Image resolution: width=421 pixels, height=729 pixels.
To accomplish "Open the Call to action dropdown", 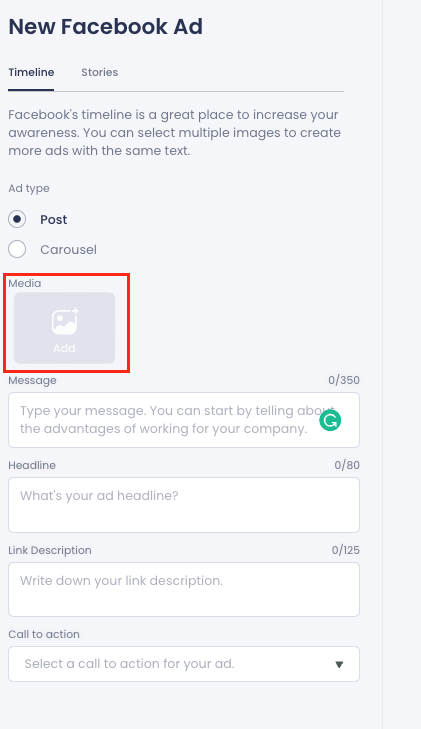I will pyautogui.click(x=184, y=664).
